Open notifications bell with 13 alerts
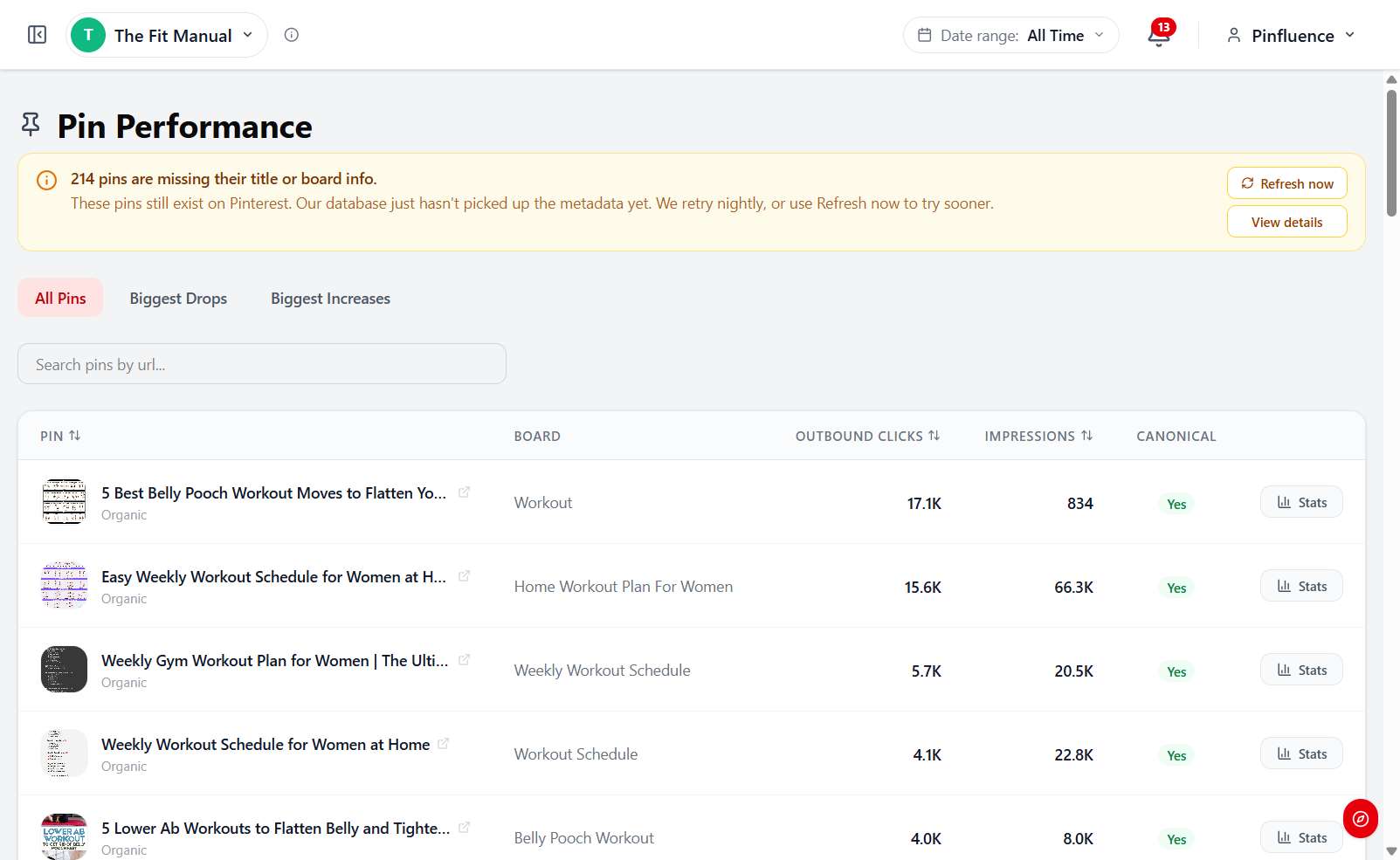The height and width of the screenshot is (860, 1400). [x=1160, y=34]
